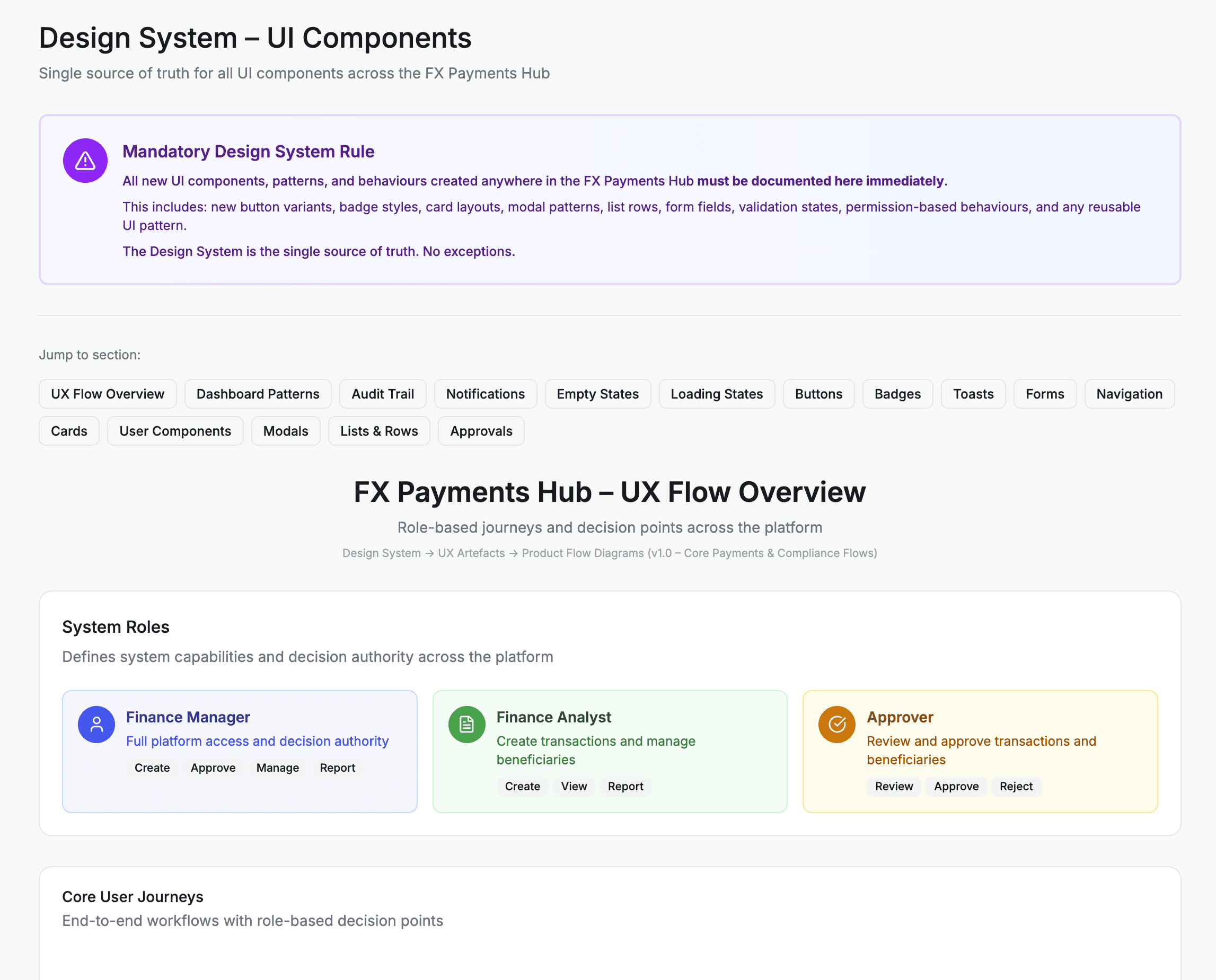Go to Toasts section
Image resolution: width=1216 pixels, height=980 pixels.
[x=973, y=394]
